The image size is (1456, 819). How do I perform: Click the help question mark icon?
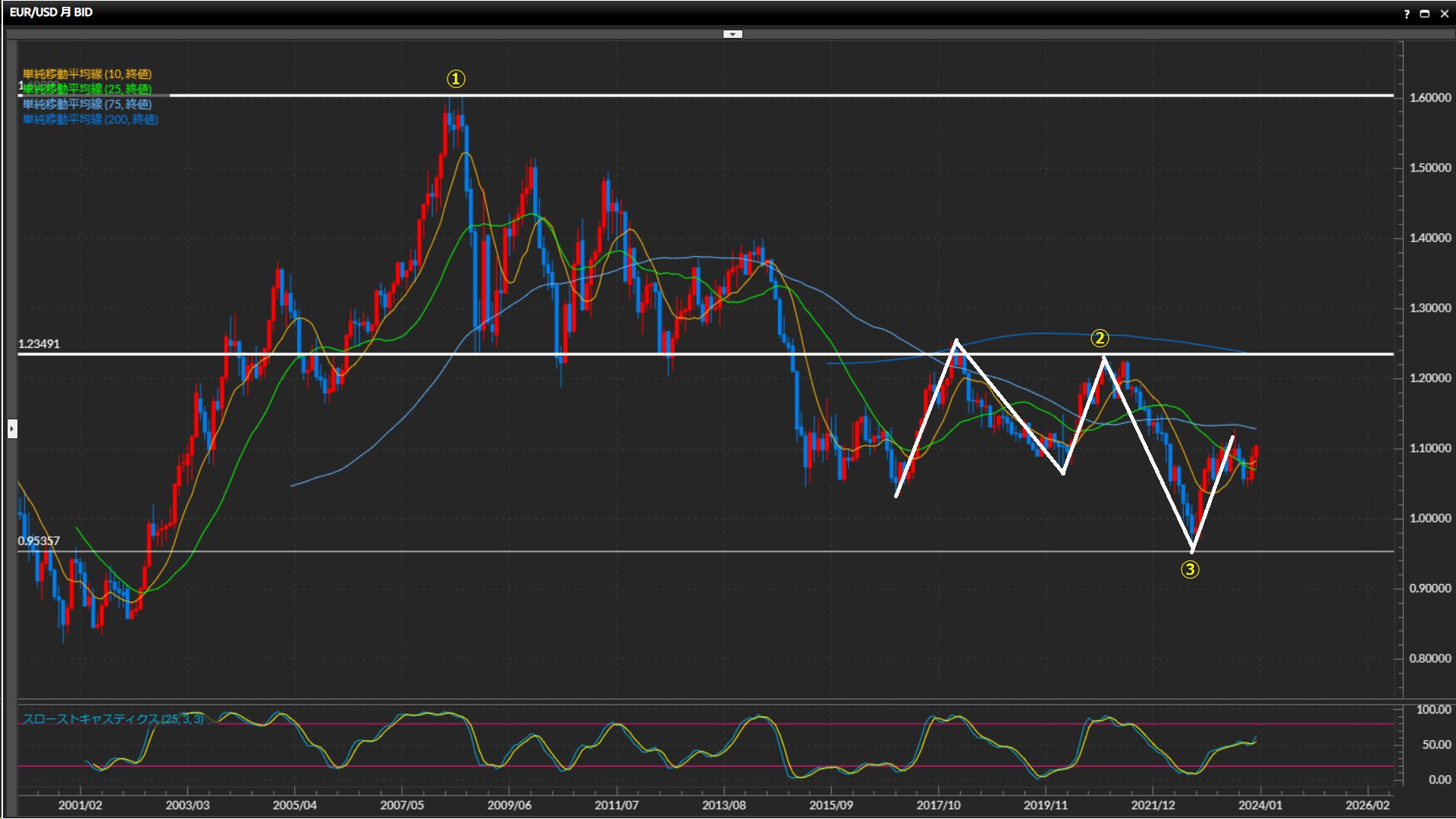click(x=1407, y=14)
